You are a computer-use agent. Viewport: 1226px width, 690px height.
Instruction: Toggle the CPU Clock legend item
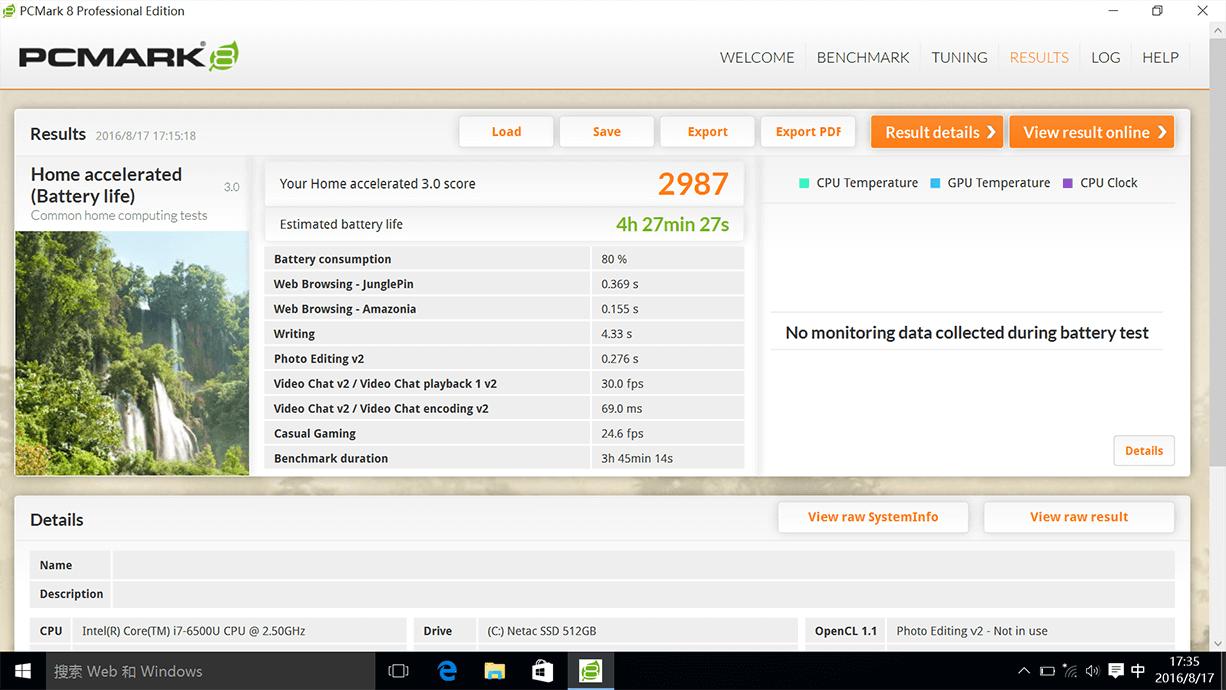click(x=1099, y=183)
